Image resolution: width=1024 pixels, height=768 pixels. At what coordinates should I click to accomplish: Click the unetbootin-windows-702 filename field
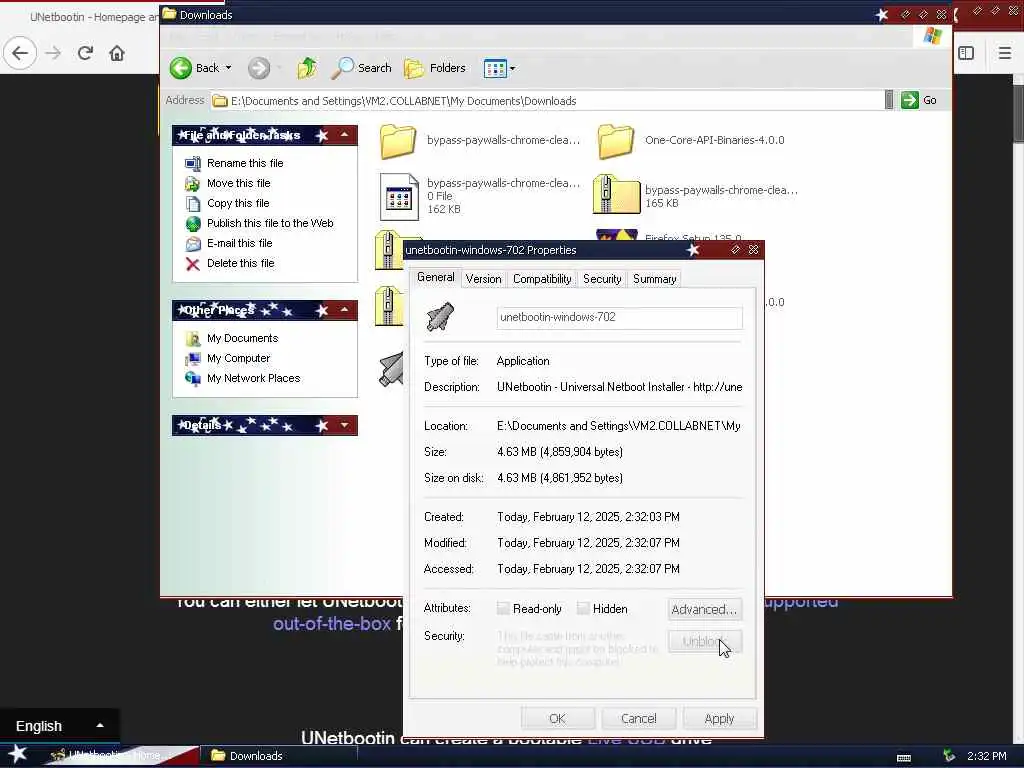(619, 318)
